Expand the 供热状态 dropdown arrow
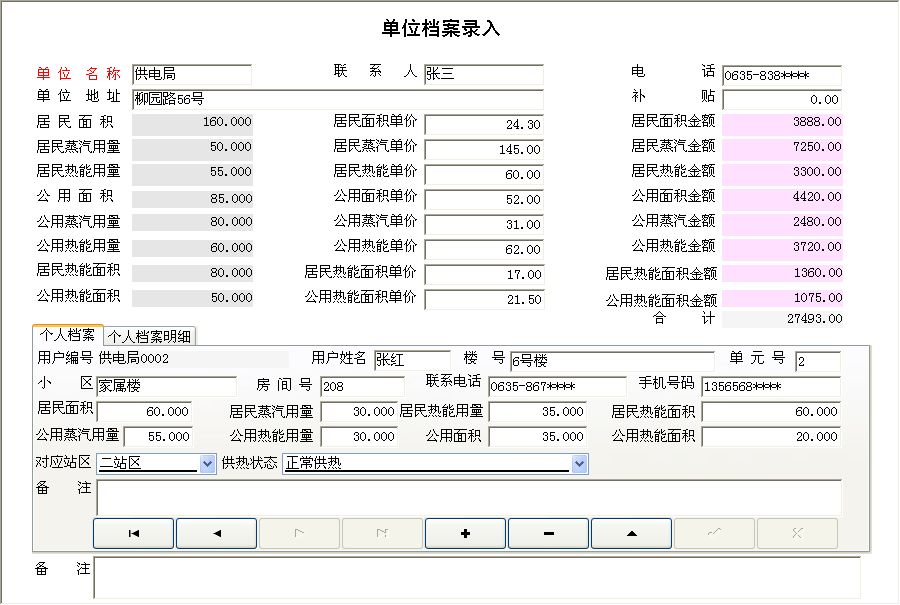 (580, 463)
